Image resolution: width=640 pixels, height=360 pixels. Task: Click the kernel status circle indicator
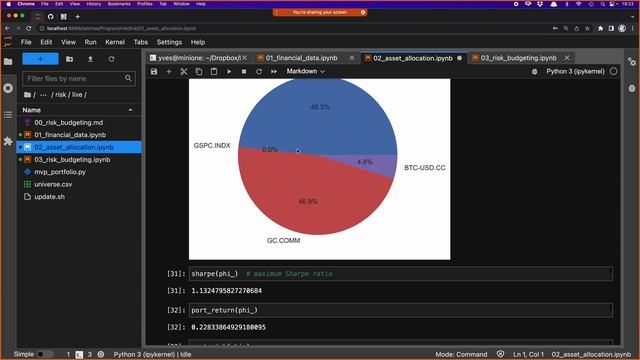613,71
